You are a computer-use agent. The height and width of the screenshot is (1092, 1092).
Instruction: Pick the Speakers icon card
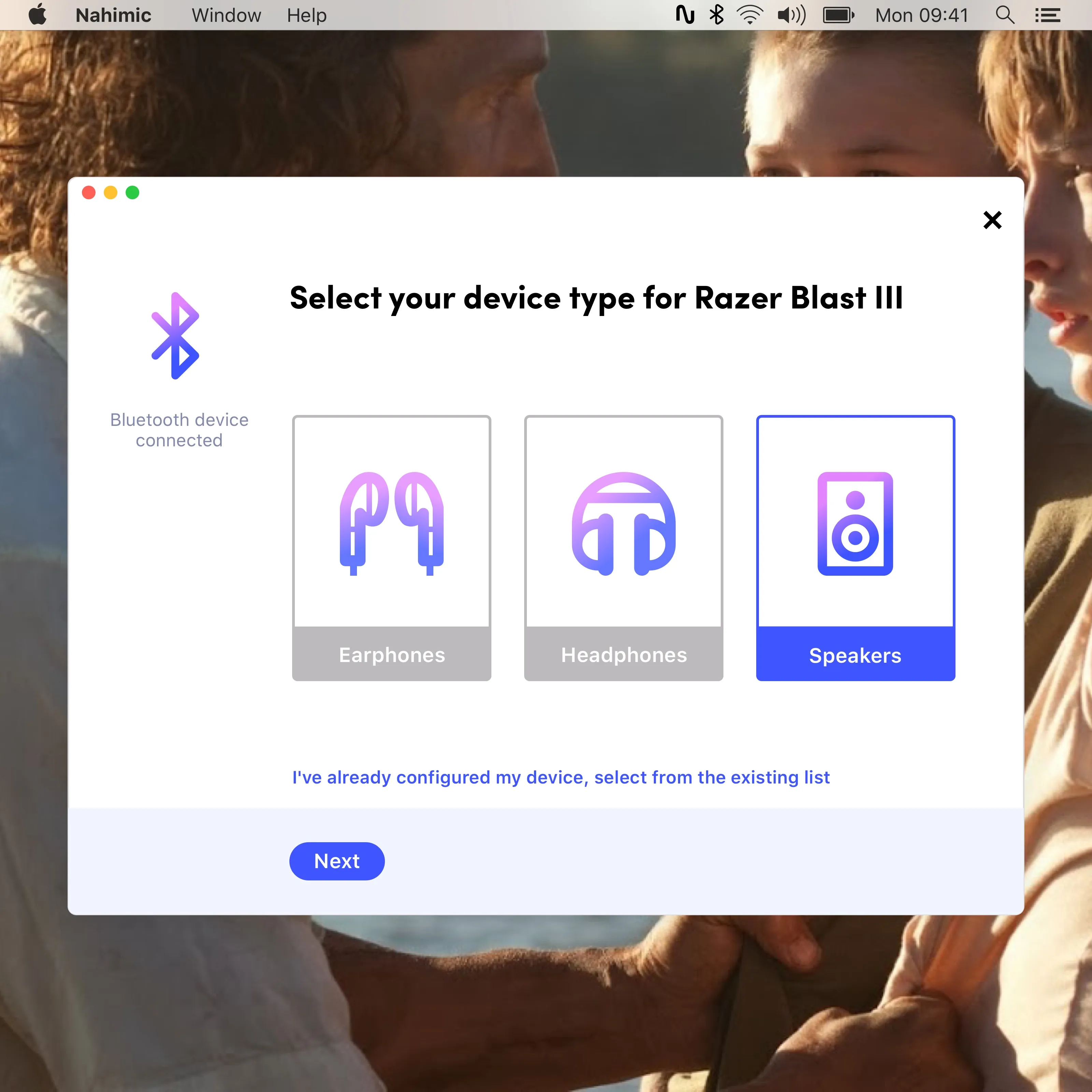(x=855, y=522)
